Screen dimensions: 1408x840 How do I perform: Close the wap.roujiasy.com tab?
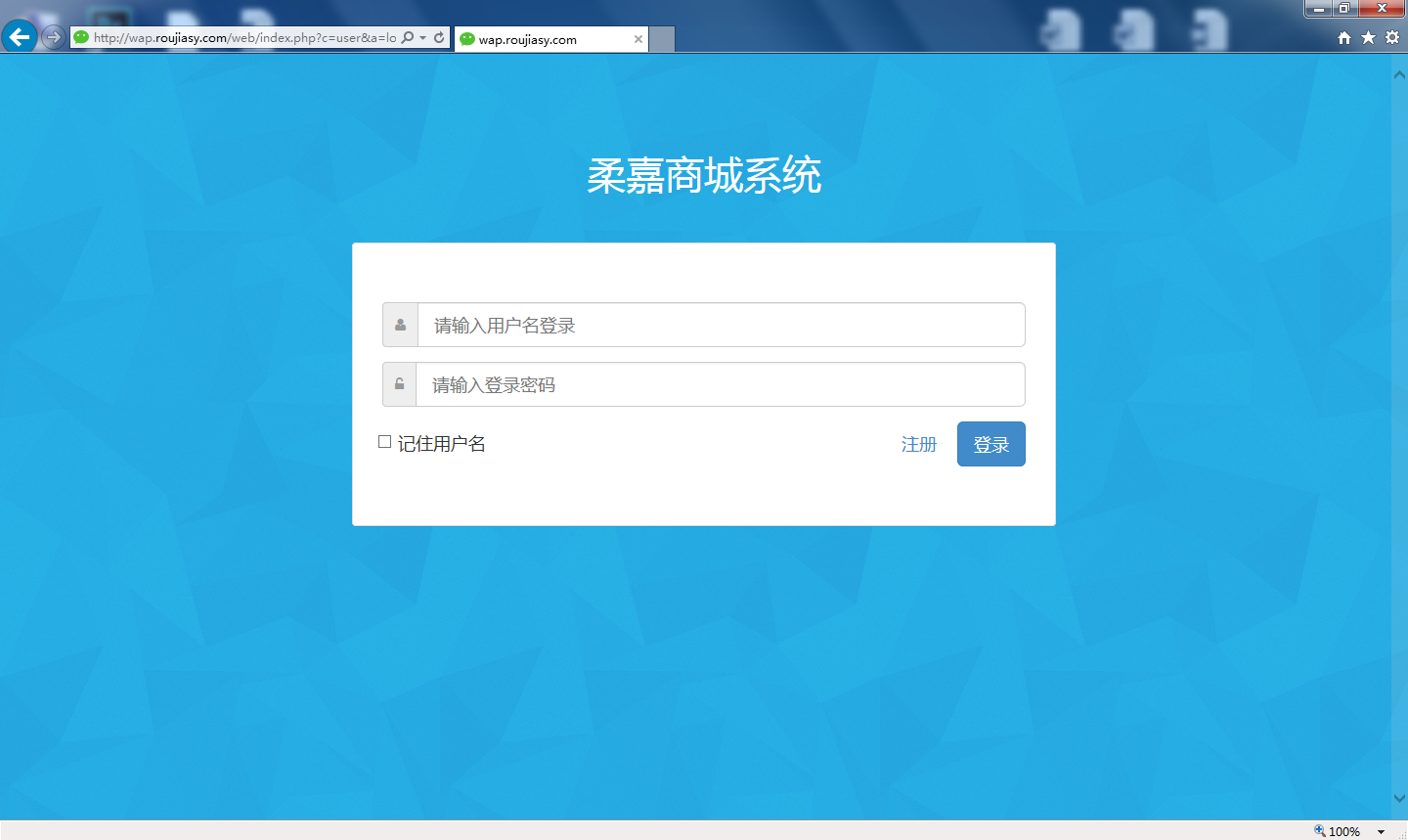click(x=638, y=39)
